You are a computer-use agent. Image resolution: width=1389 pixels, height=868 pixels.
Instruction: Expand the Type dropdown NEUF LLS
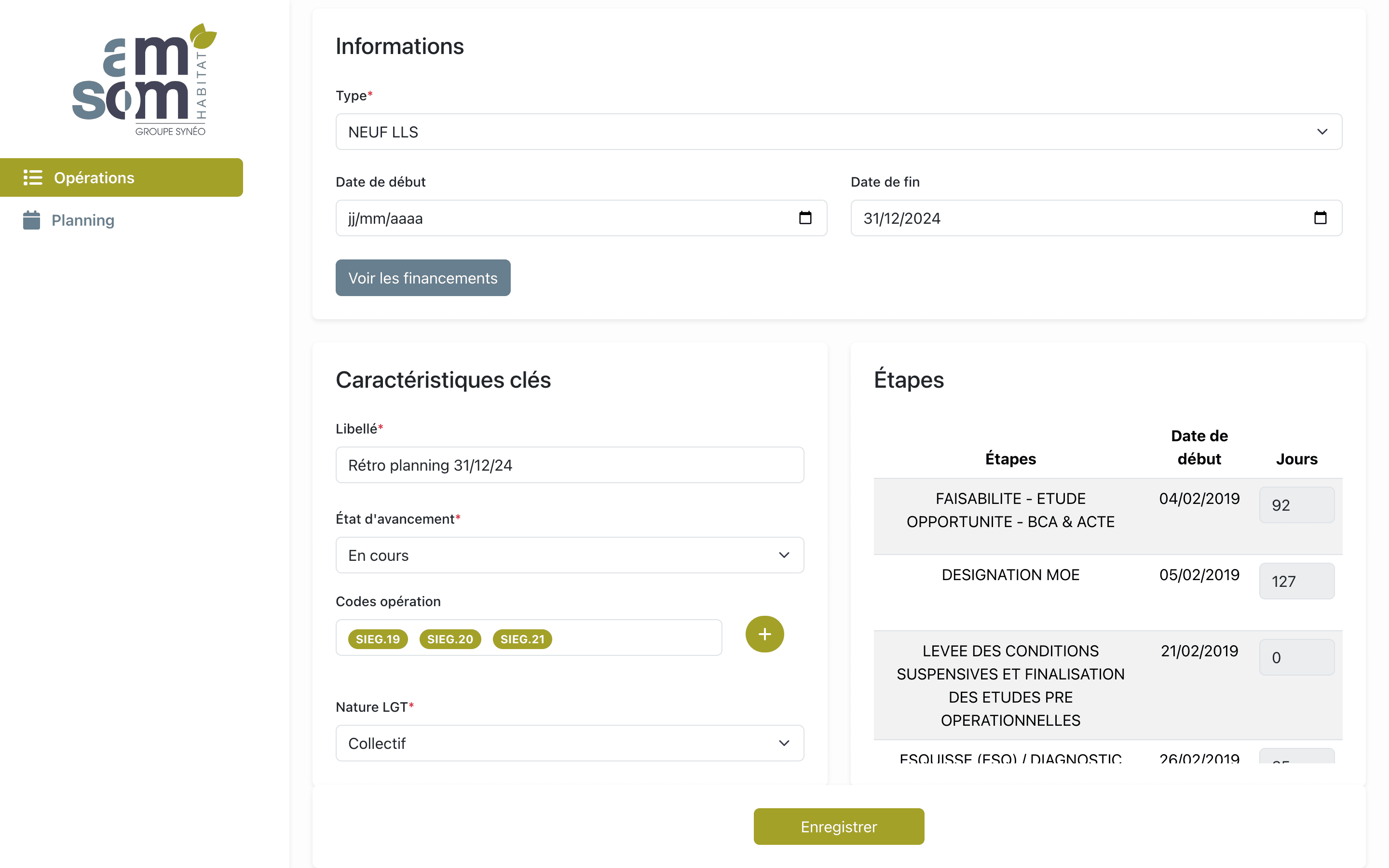pos(839,132)
